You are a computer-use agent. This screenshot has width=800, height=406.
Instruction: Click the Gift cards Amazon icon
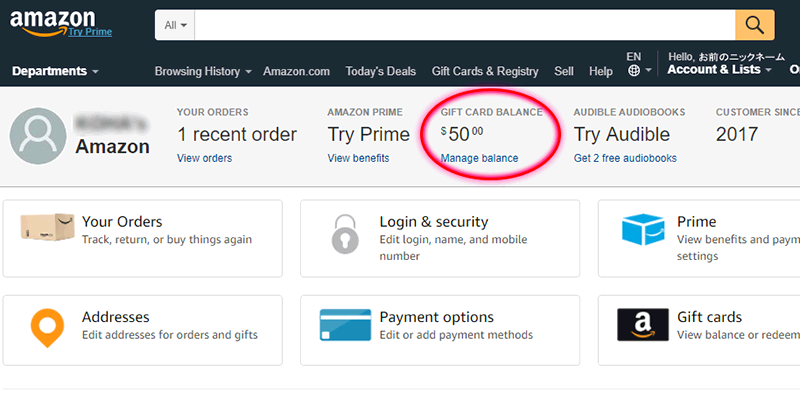click(x=643, y=325)
